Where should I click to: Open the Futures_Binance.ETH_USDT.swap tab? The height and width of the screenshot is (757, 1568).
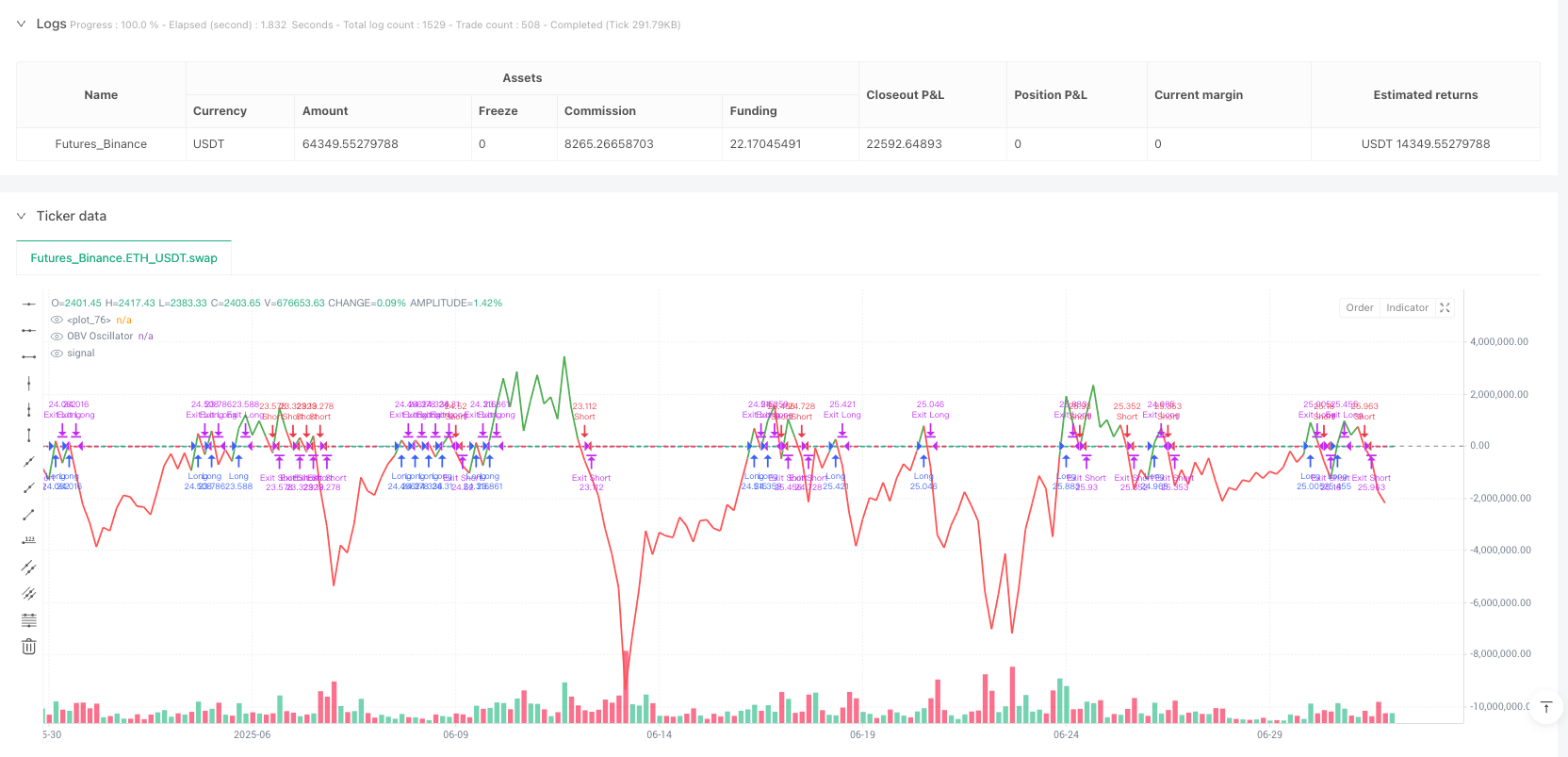click(123, 257)
